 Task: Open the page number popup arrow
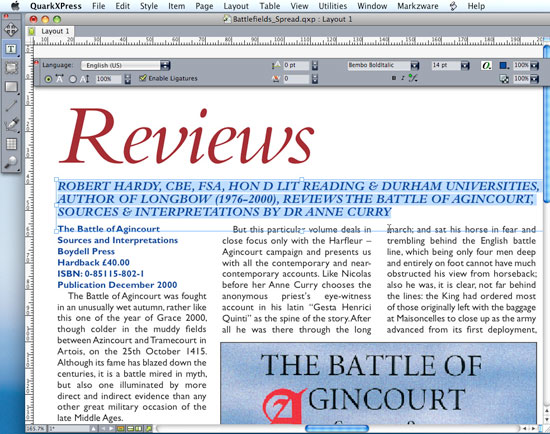click(x=93, y=429)
